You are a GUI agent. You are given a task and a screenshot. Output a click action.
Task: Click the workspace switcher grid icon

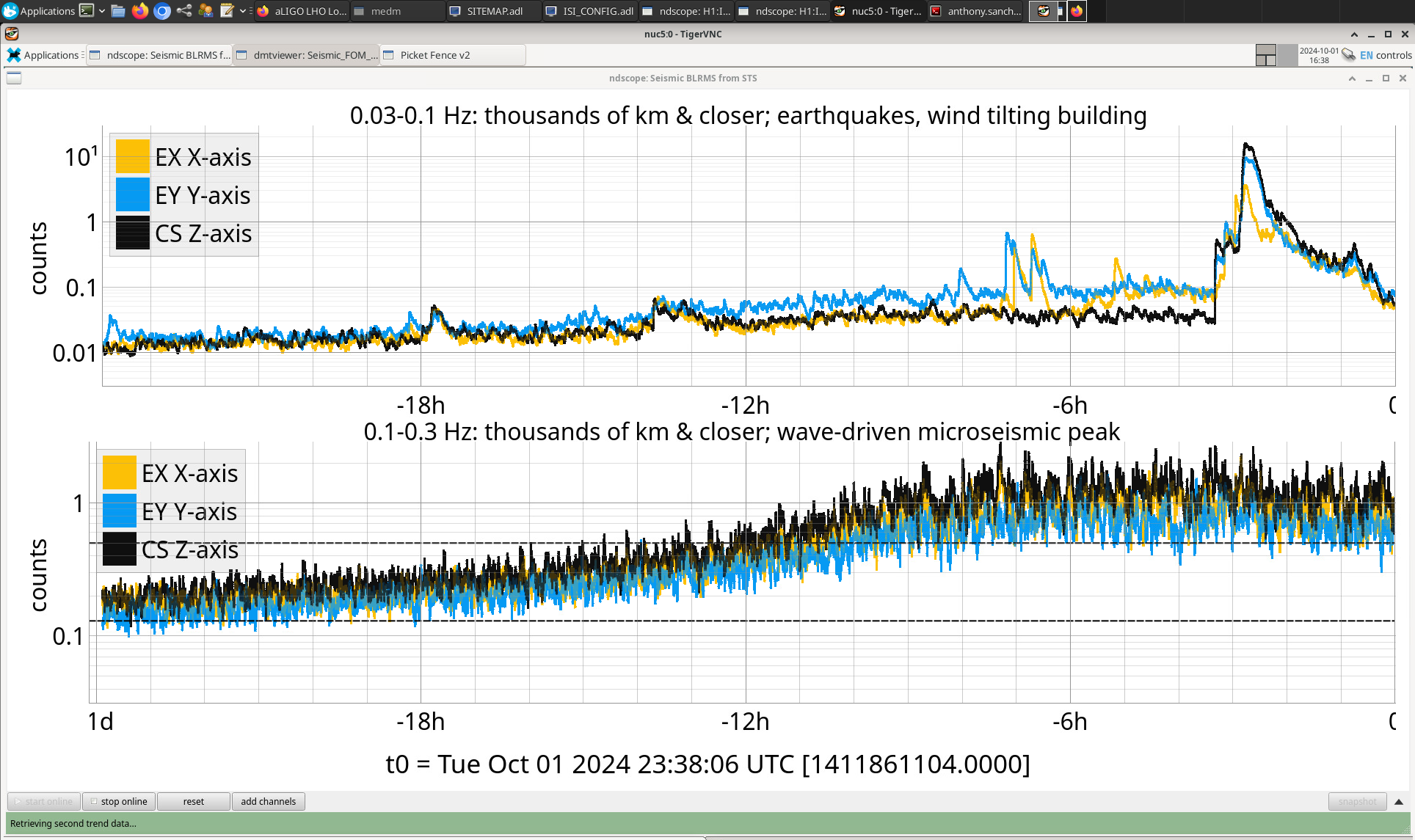(1265, 55)
